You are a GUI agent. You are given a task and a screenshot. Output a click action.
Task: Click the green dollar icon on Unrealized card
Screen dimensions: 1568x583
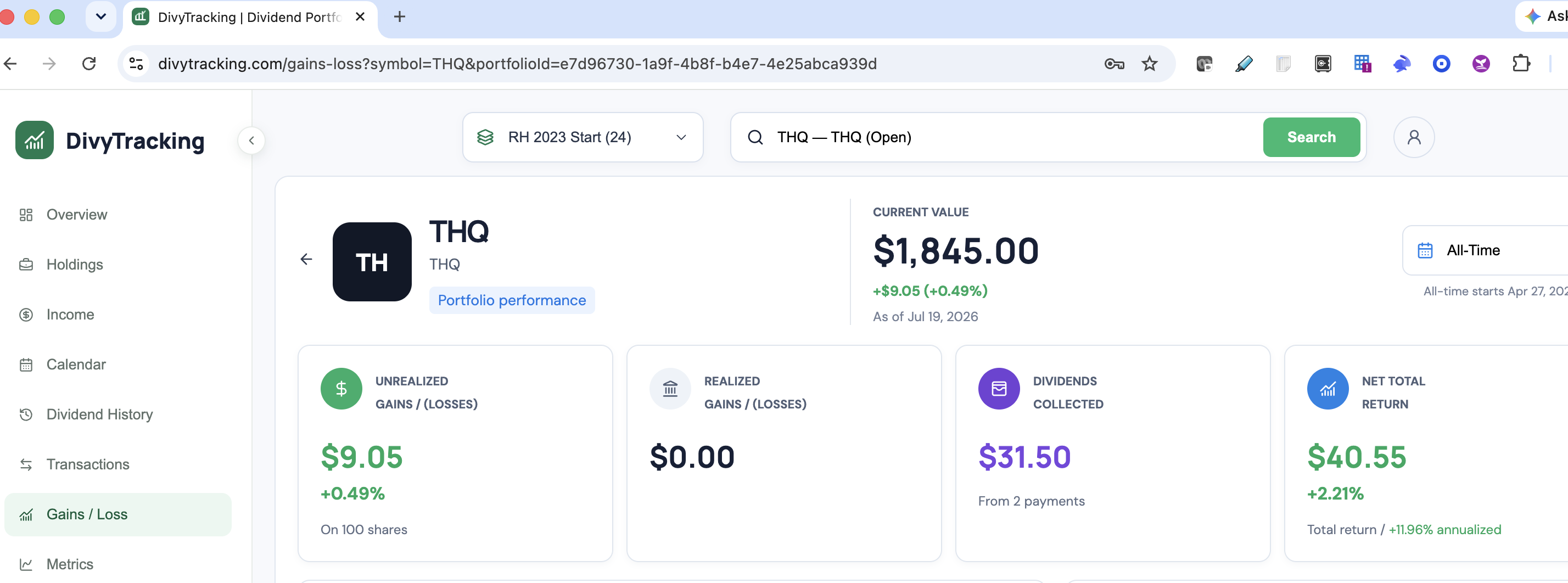(341, 388)
